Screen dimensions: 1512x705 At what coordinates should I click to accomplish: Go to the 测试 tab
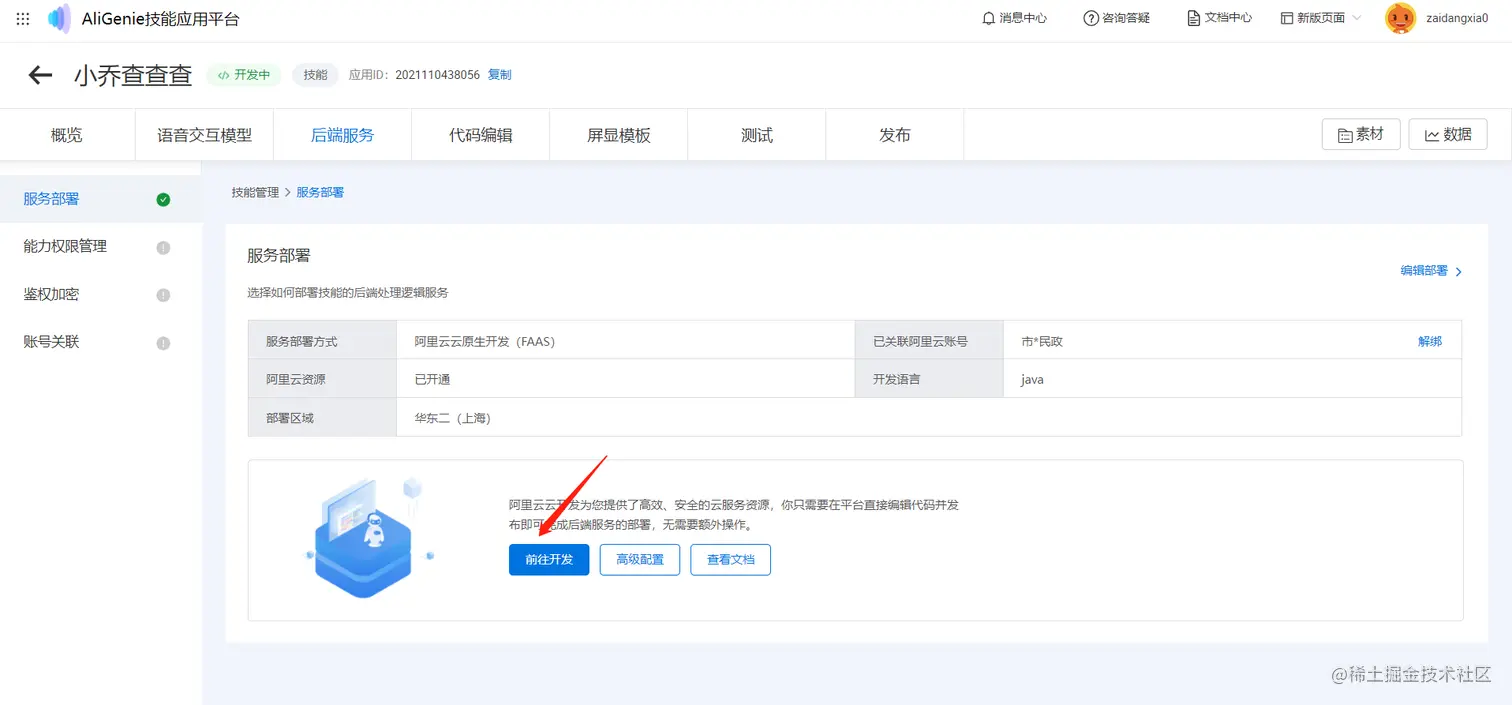pyautogui.click(x=757, y=135)
